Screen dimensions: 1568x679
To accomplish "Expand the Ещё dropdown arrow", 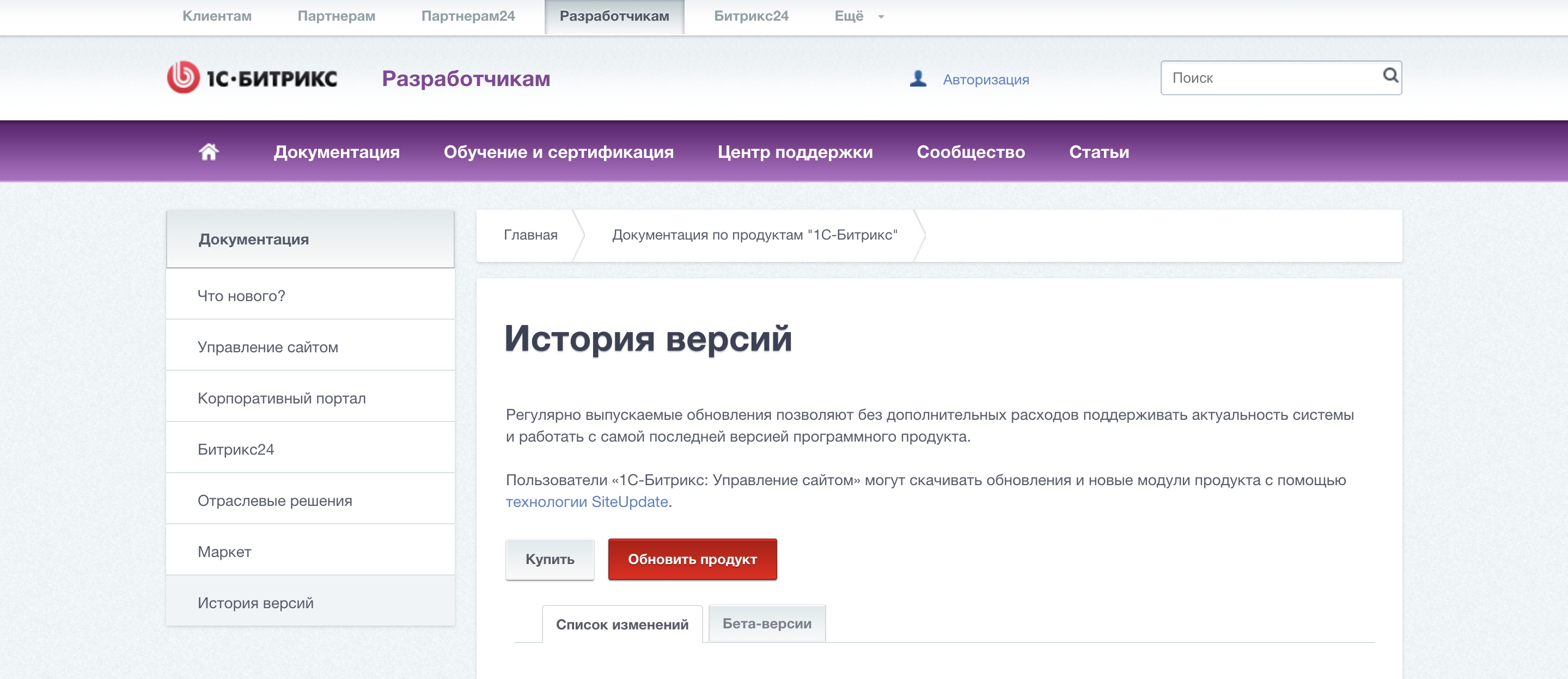I will (x=881, y=17).
